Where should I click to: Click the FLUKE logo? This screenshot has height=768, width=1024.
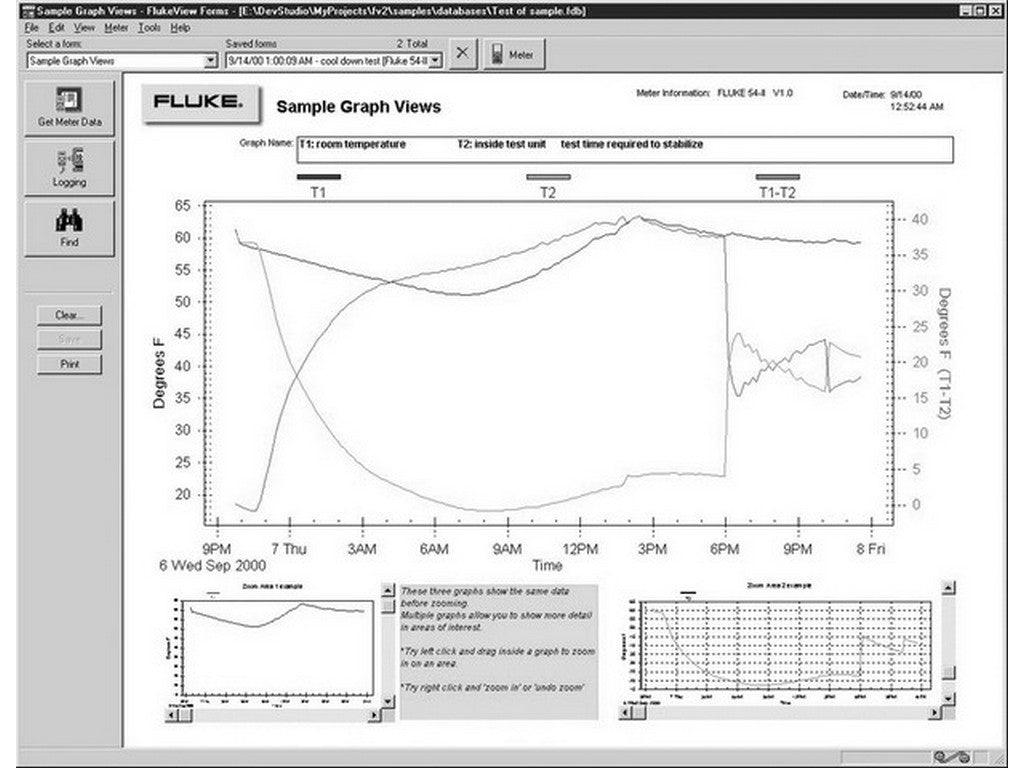[199, 102]
